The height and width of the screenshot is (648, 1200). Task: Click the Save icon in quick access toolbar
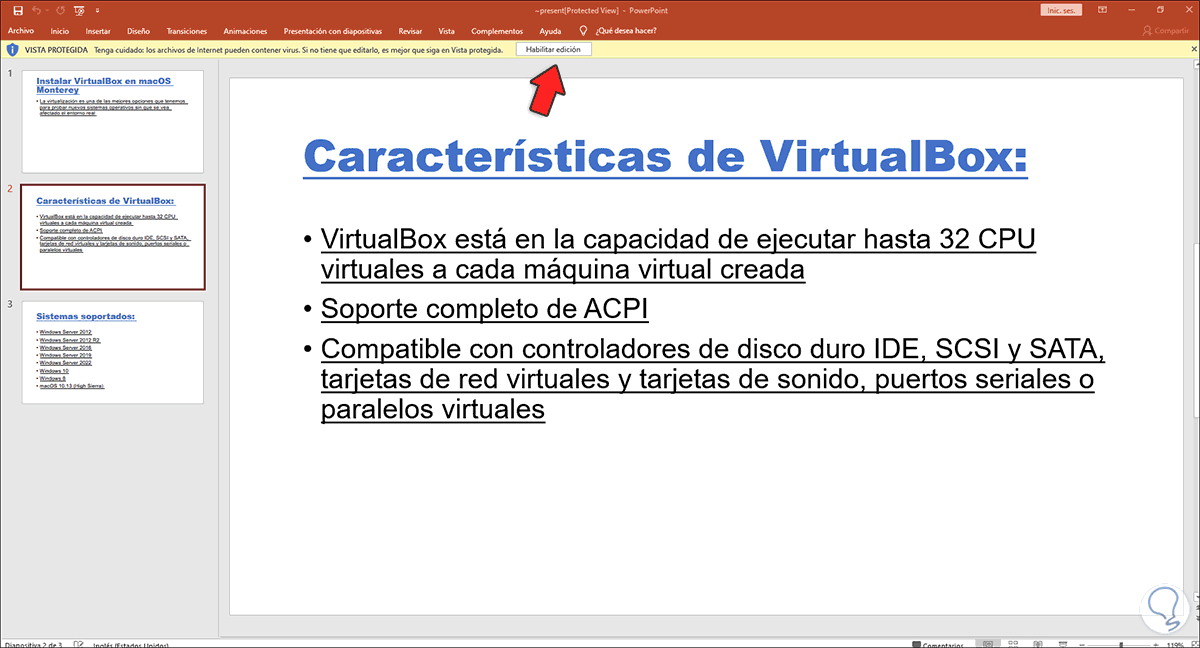(x=18, y=10)
